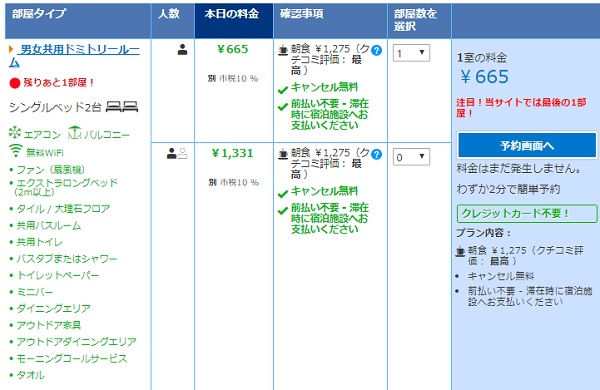Click ミニバー amenity item
The width and height of the screenshot is (600, 390).
pyautogui.click(x=34, y=292)
